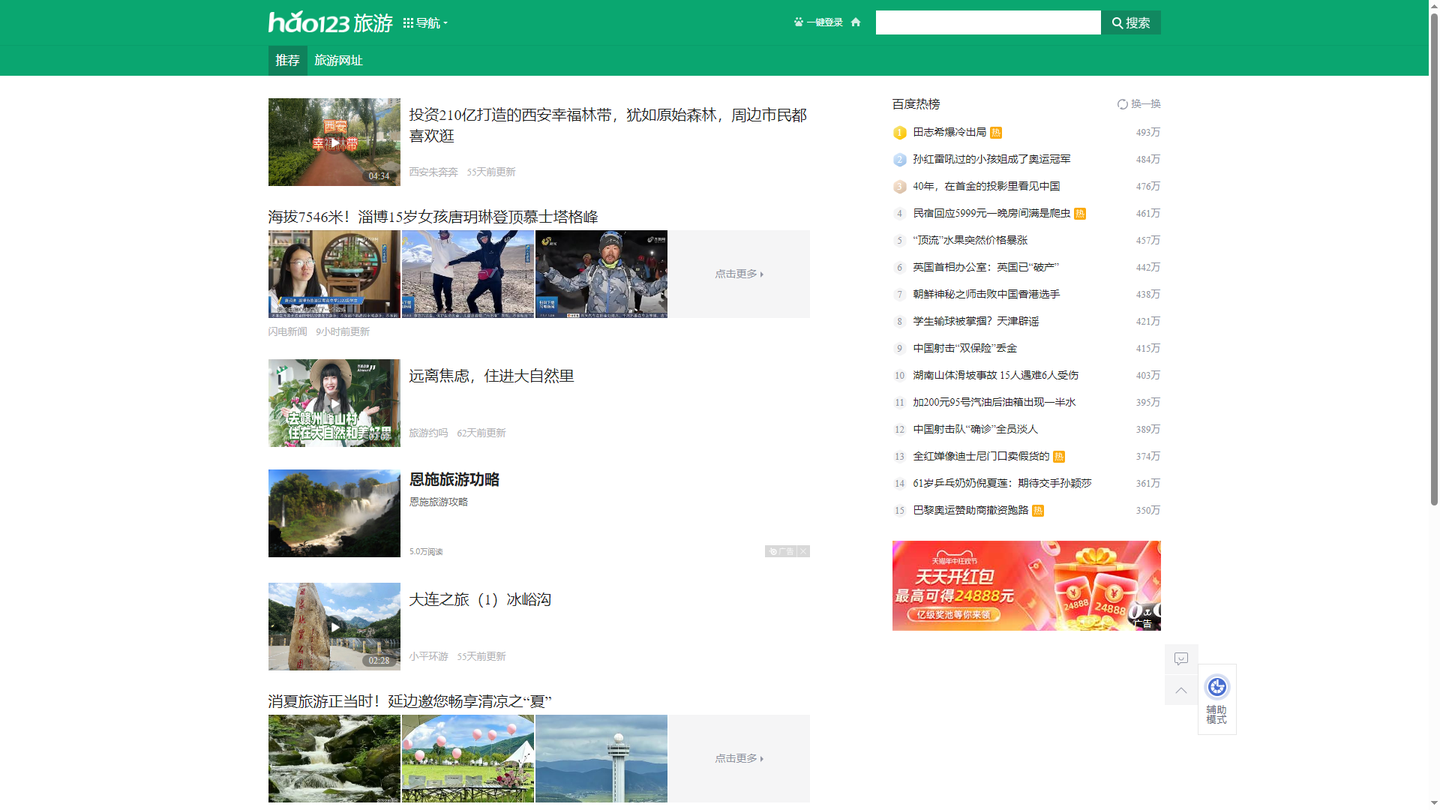This screenshot has height=810, width=1440.
Task: Click the hao123 logo
Action: click(330, 22)
